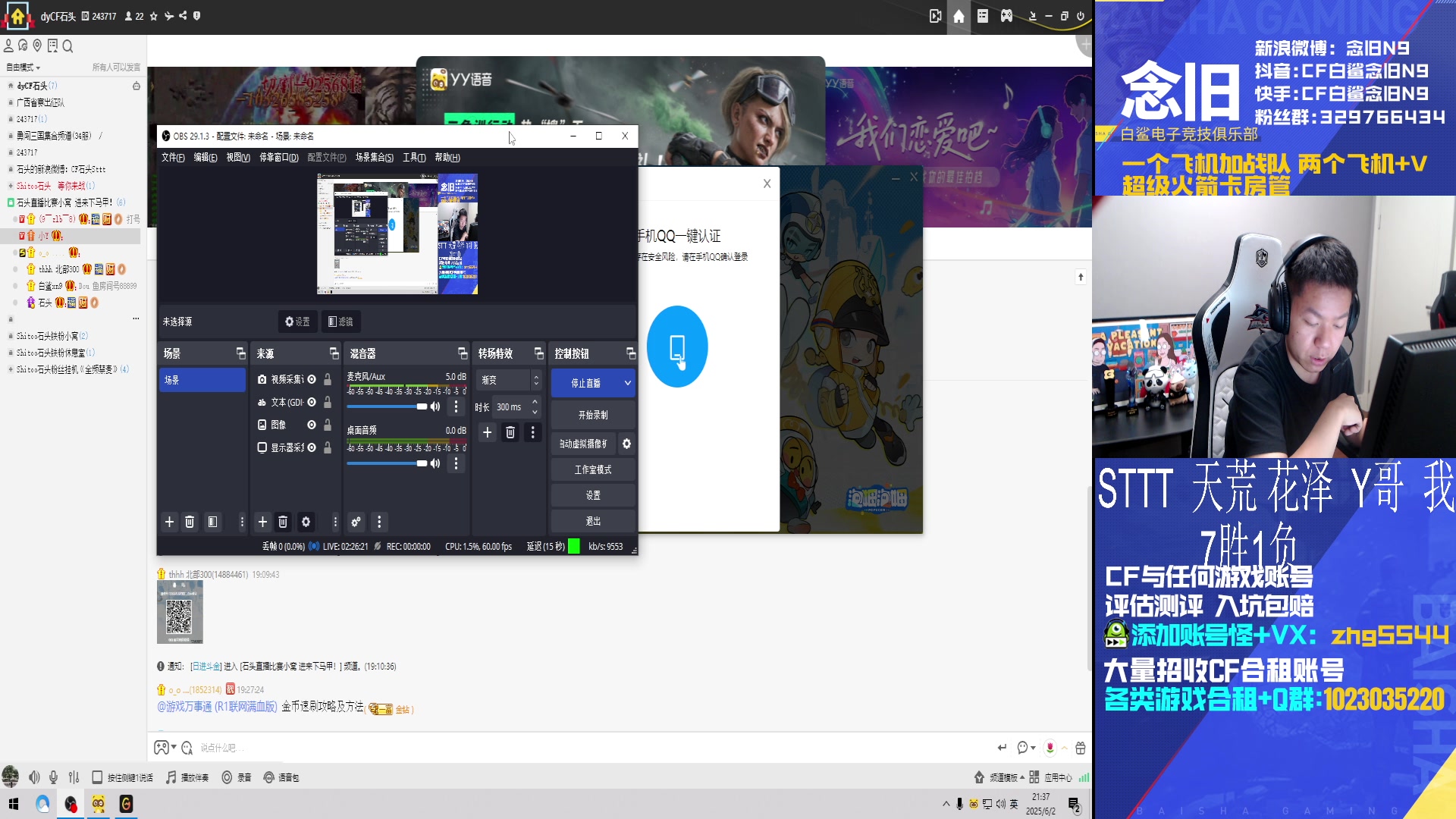Click the 停止直播 button
Screen dimensions: 1456x819
(585, 383)
